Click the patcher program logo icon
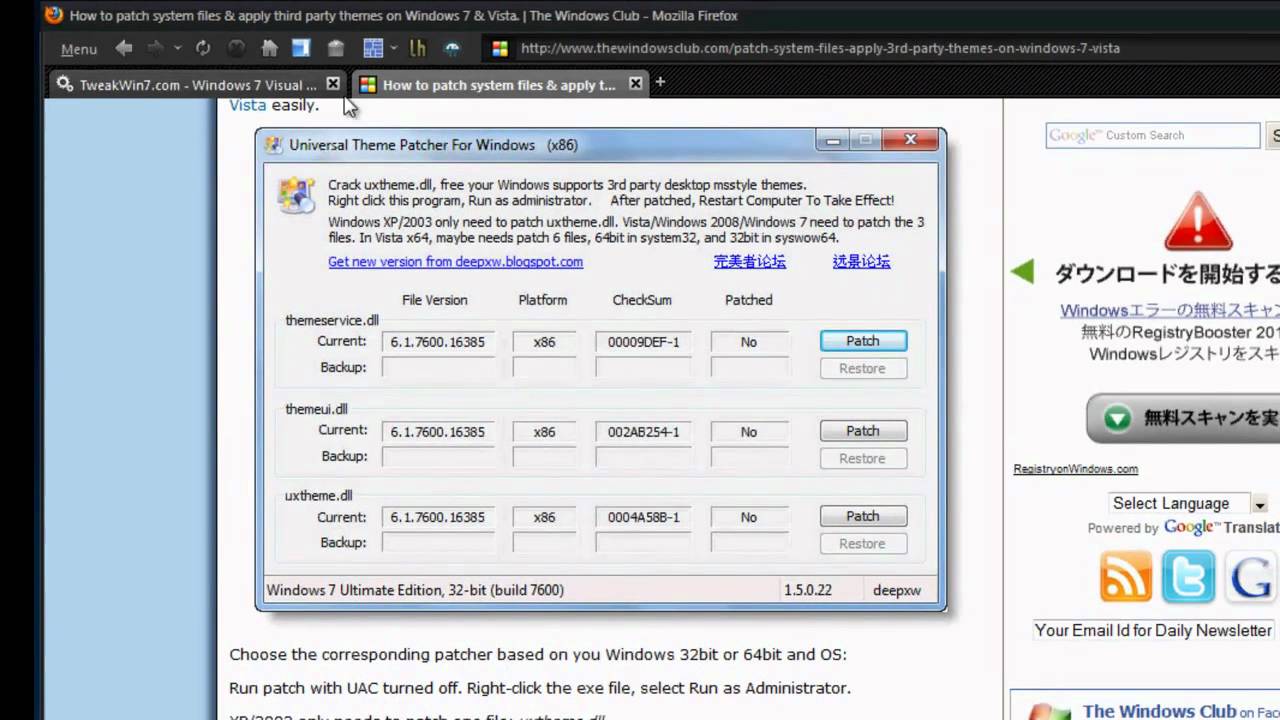The width and height of the screenshot is (1280, 720). click(297, 195)
